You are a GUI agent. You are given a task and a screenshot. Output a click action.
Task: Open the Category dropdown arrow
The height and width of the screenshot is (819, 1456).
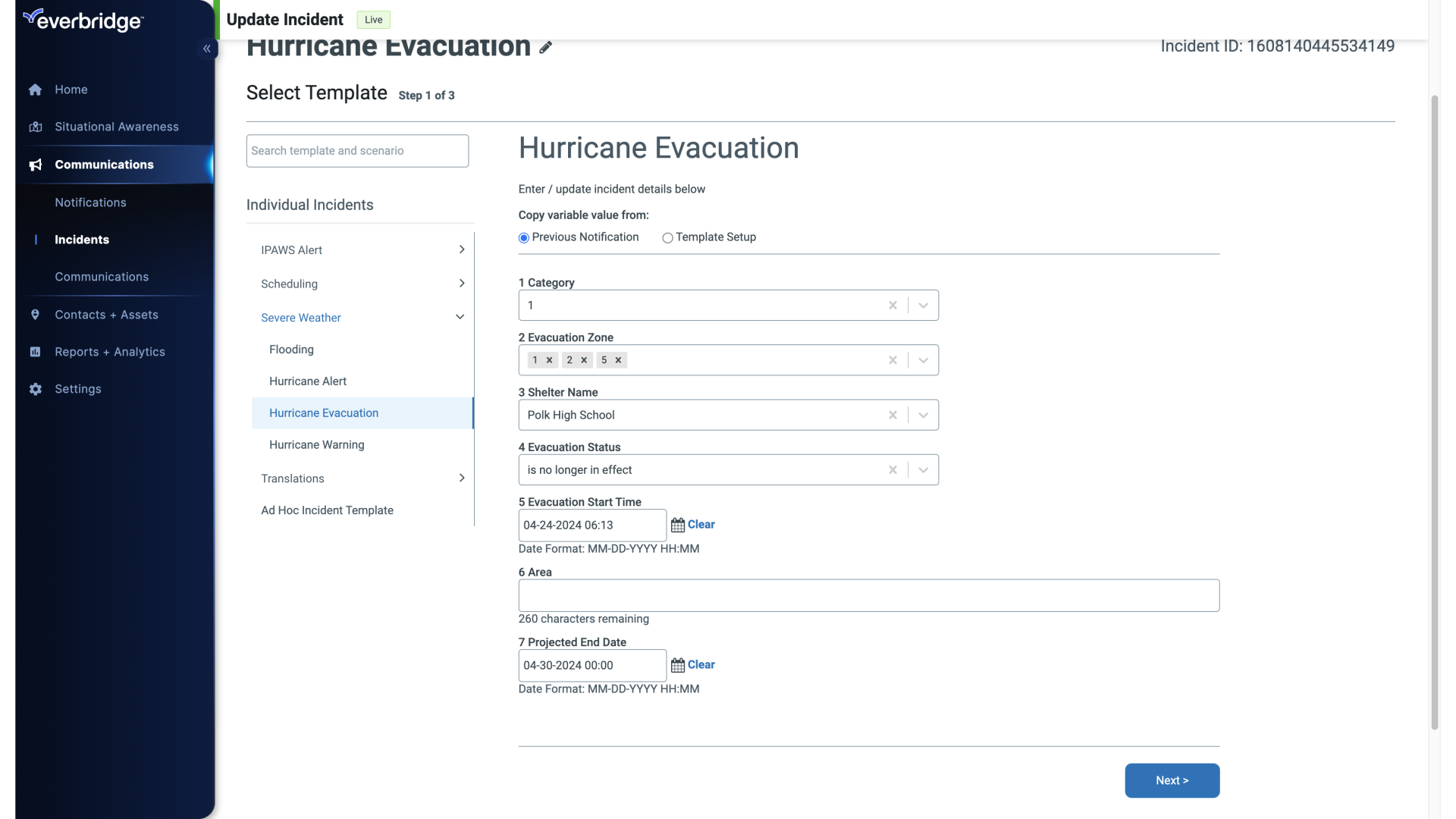point(923,305)
